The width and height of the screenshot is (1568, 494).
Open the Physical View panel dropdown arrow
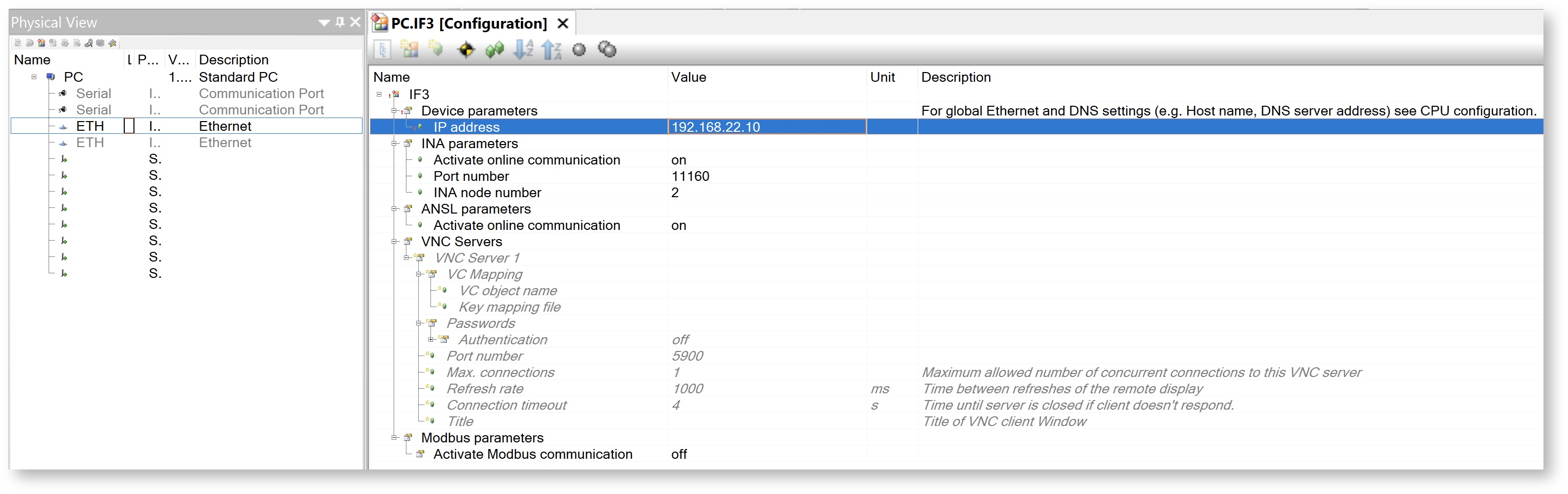click(x=324, y=23)
